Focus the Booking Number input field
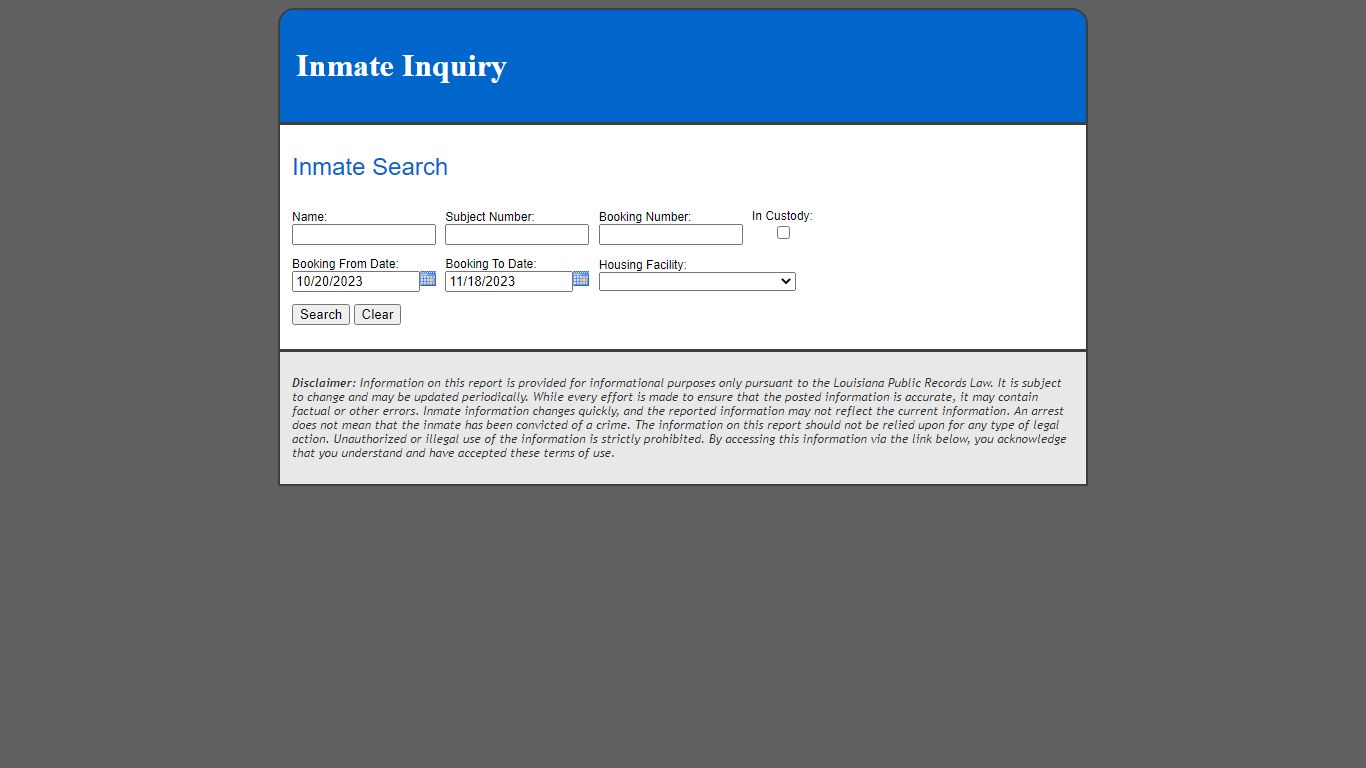Viewport: 1366px width, 768px height. coord(671,234)
